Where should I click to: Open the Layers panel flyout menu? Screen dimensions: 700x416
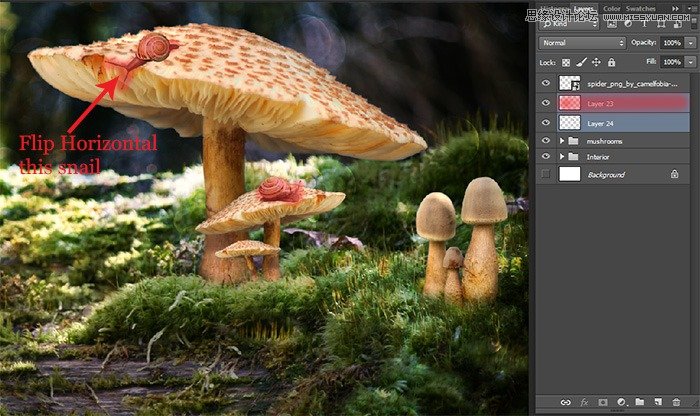[x=692, y=8]
